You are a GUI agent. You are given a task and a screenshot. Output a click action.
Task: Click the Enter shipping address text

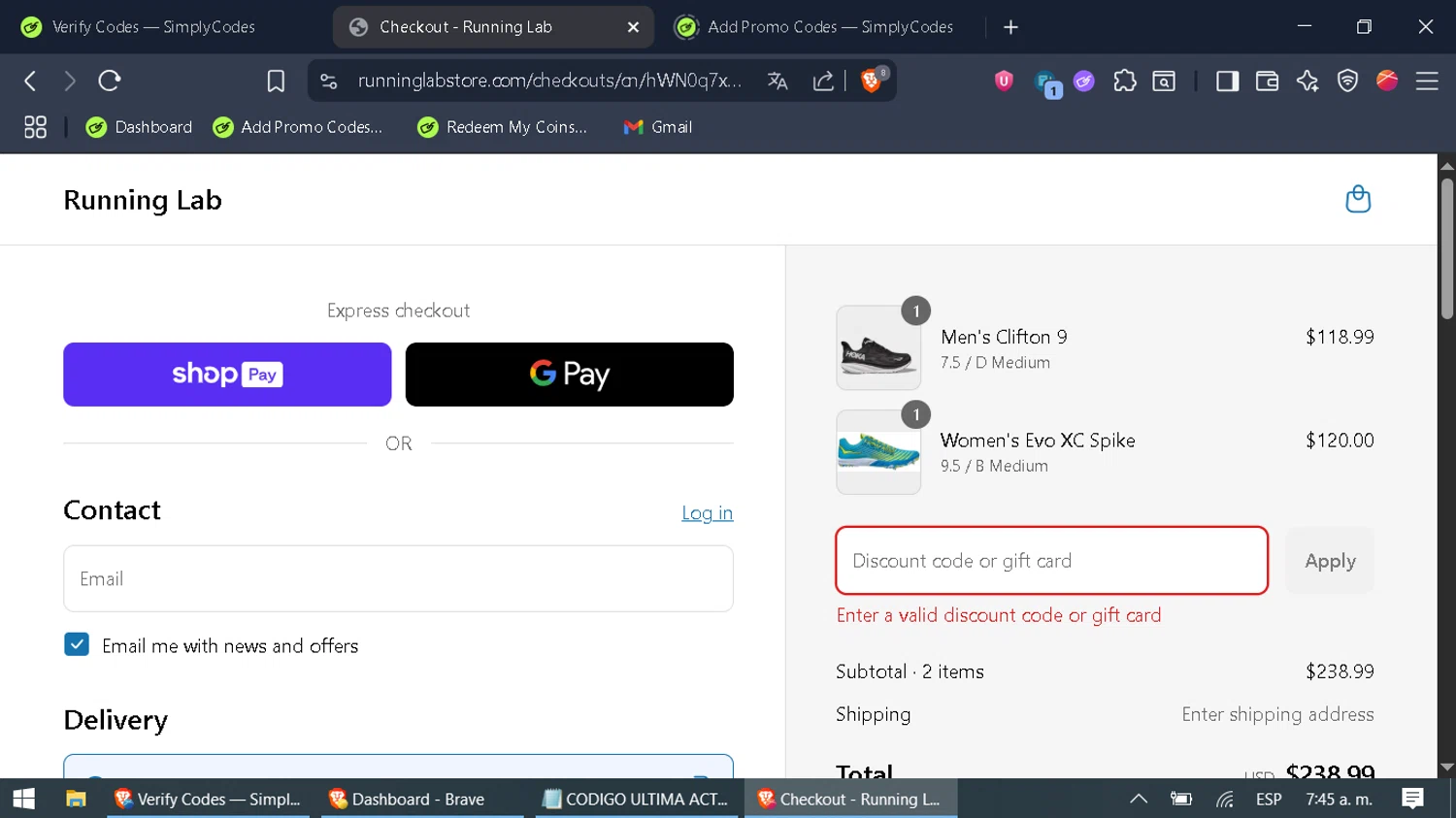(x=1277, y=714)
